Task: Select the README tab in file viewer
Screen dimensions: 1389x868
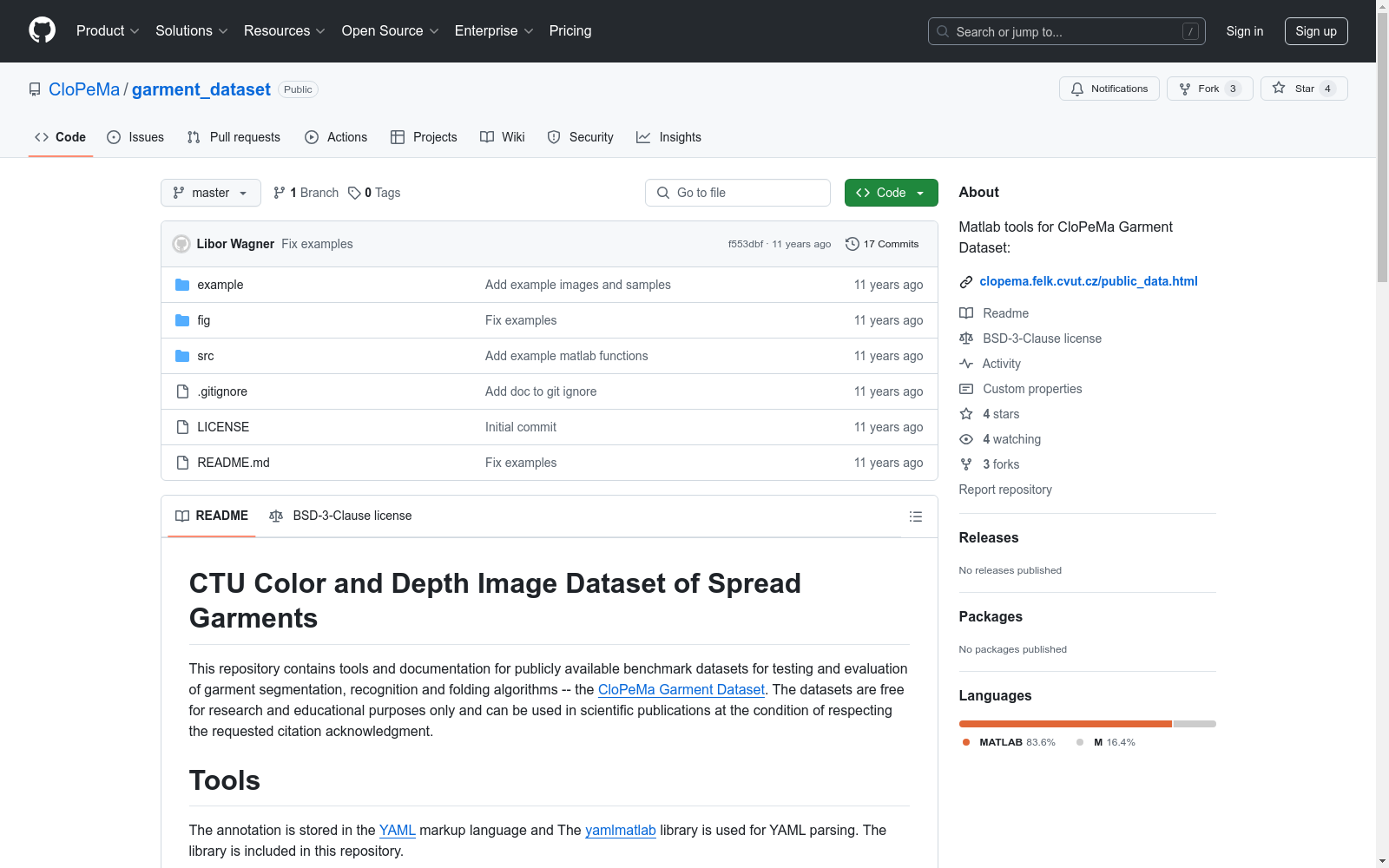Action: coord(212,516)
